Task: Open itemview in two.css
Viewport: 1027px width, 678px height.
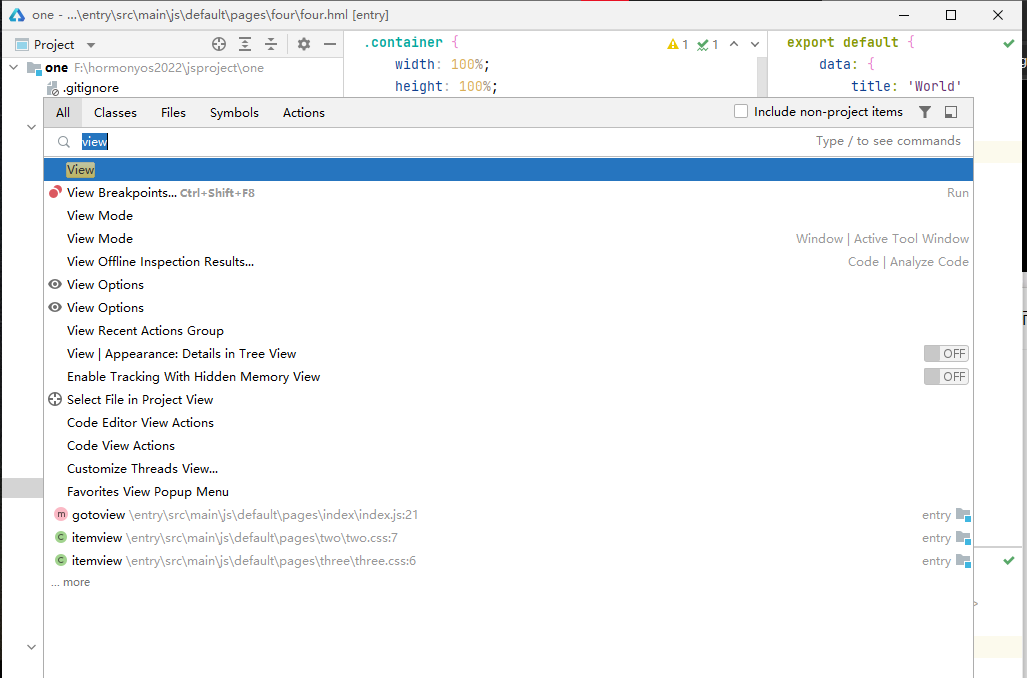Action: pyautogui.click(x=508, y=537)
